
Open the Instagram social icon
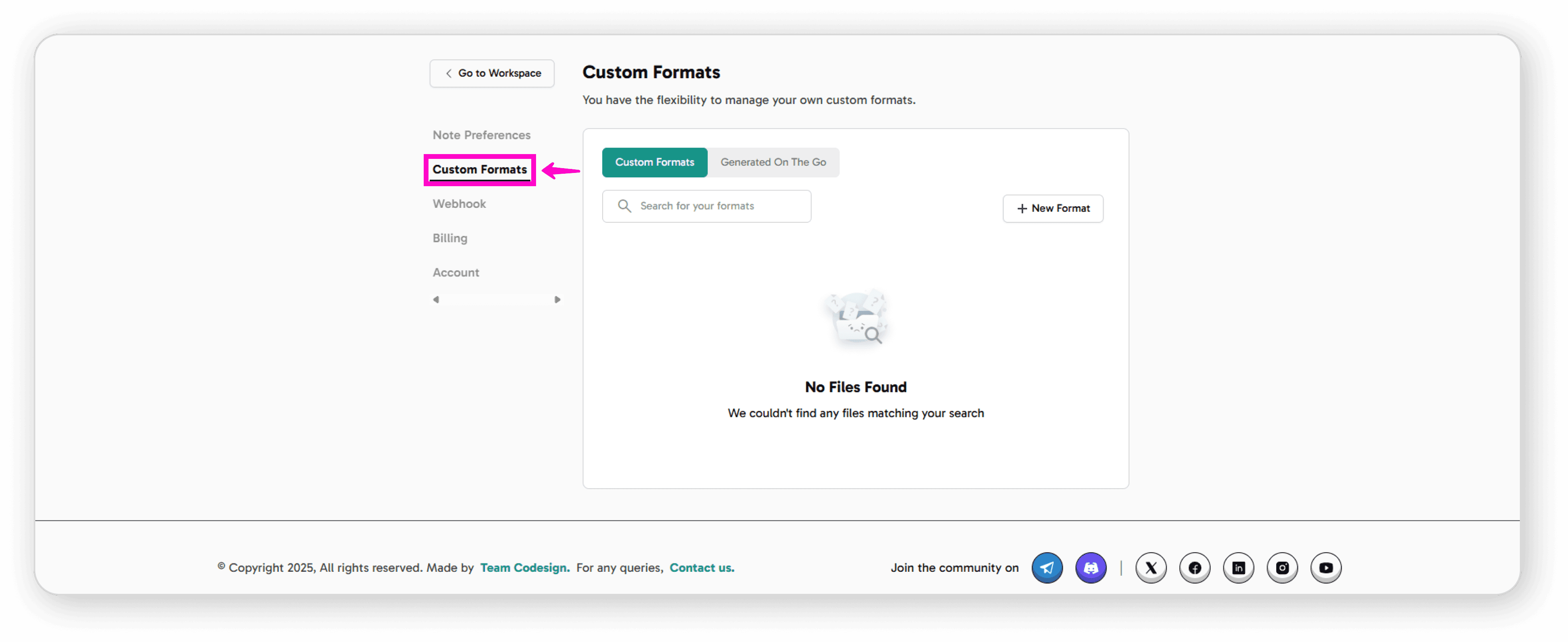click(1282, 567)
